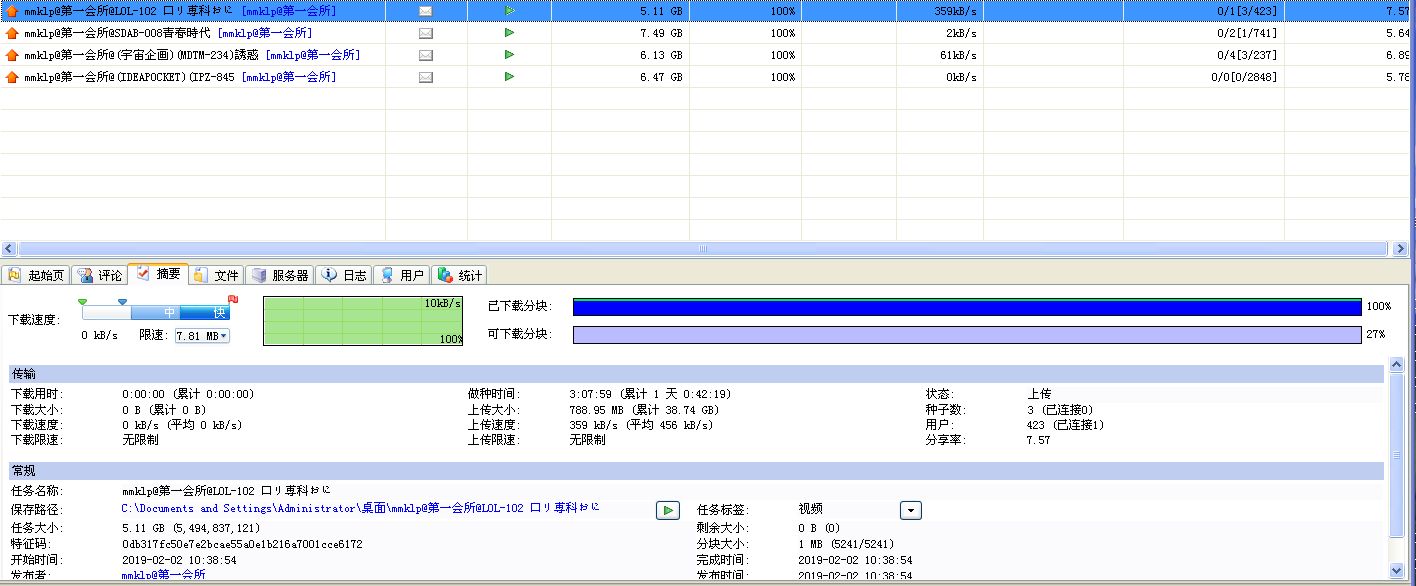The width and height of the screenshot is (1416, 586).
Task: Show the 统计 statistics tab
Action: pyautogui.click(x=461, y=275)
